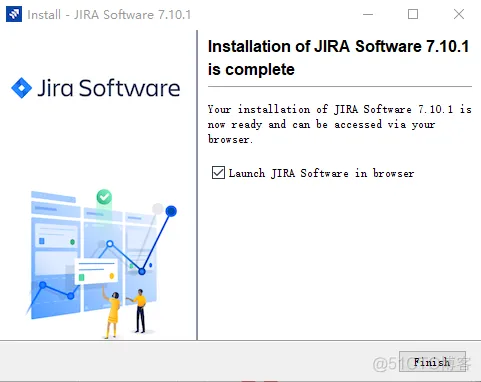This screenshot has width=481, height=382.
Task: Minimize the JIRA installer window
Action: [x=368, y=14]
